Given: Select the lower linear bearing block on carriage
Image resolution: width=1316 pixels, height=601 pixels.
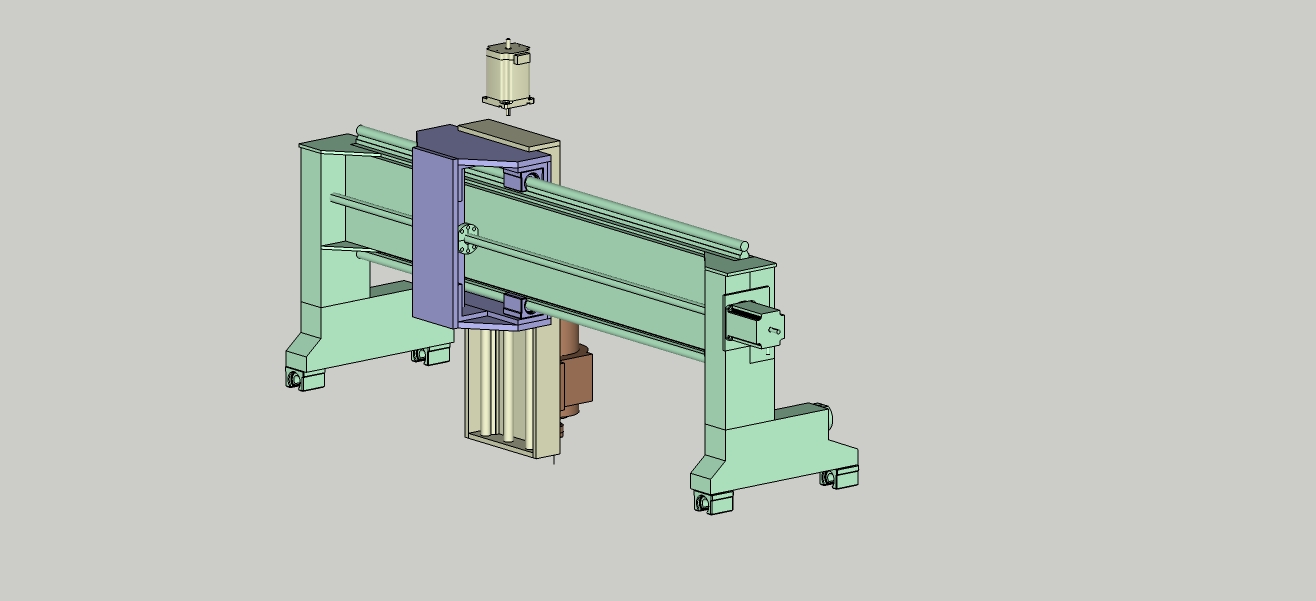Looking at the screenshot, I should [x=526, y=304].
